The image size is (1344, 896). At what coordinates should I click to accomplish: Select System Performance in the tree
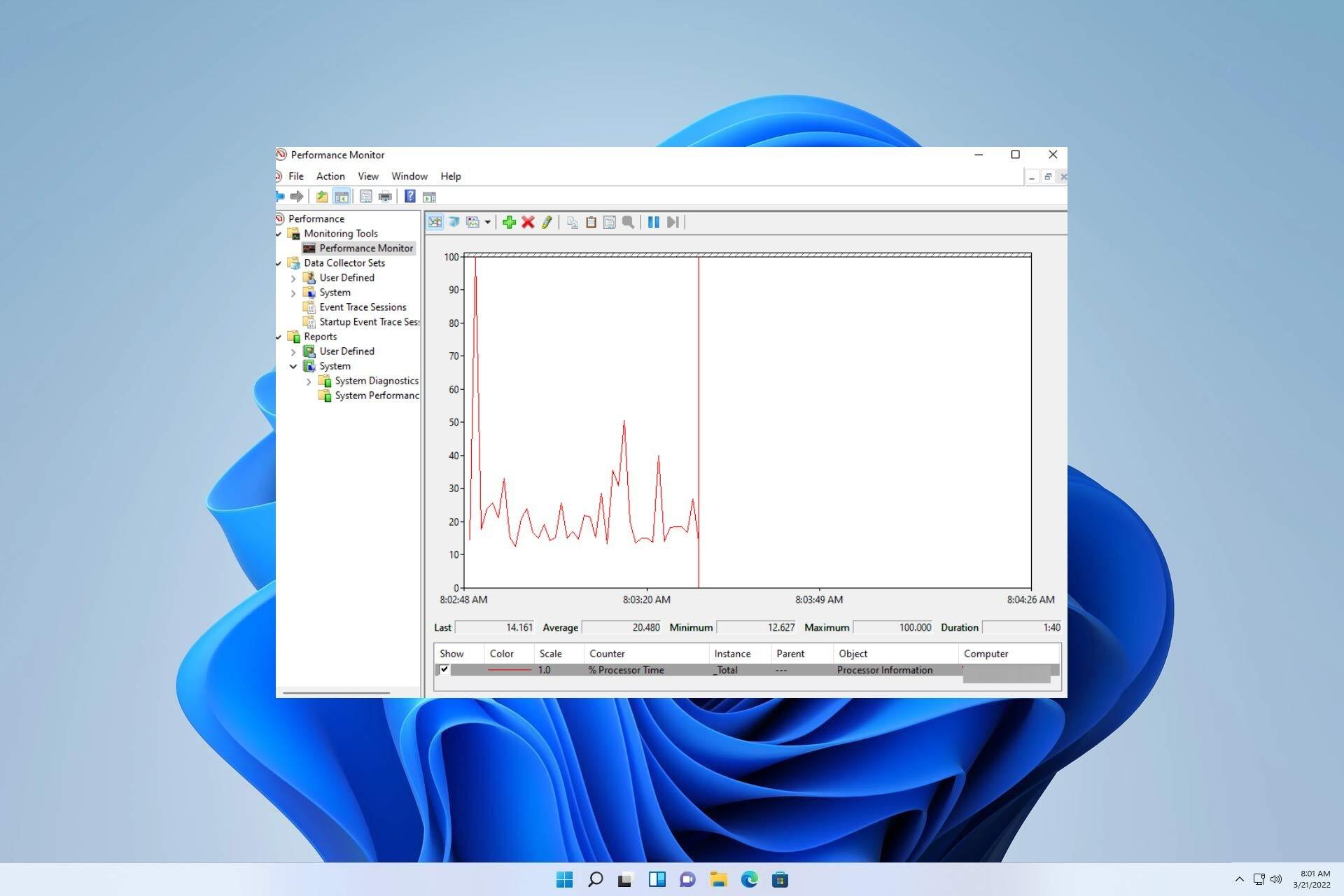[x=377, y=395]
